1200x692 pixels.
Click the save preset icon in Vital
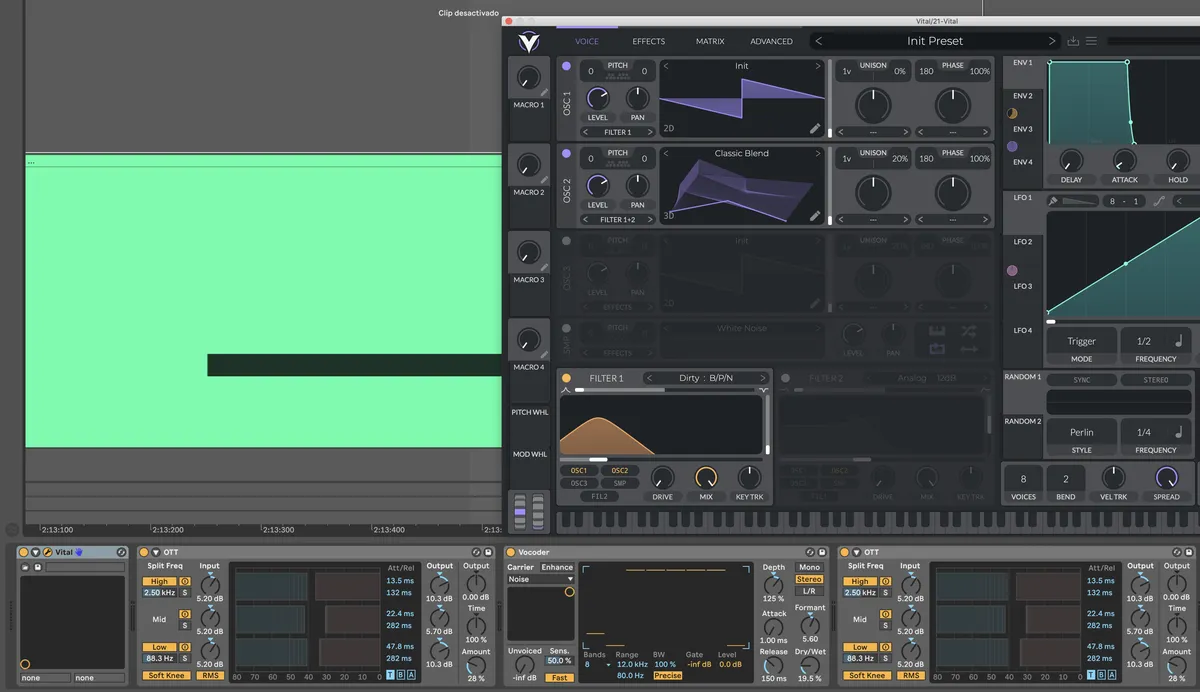point(1073,41)
